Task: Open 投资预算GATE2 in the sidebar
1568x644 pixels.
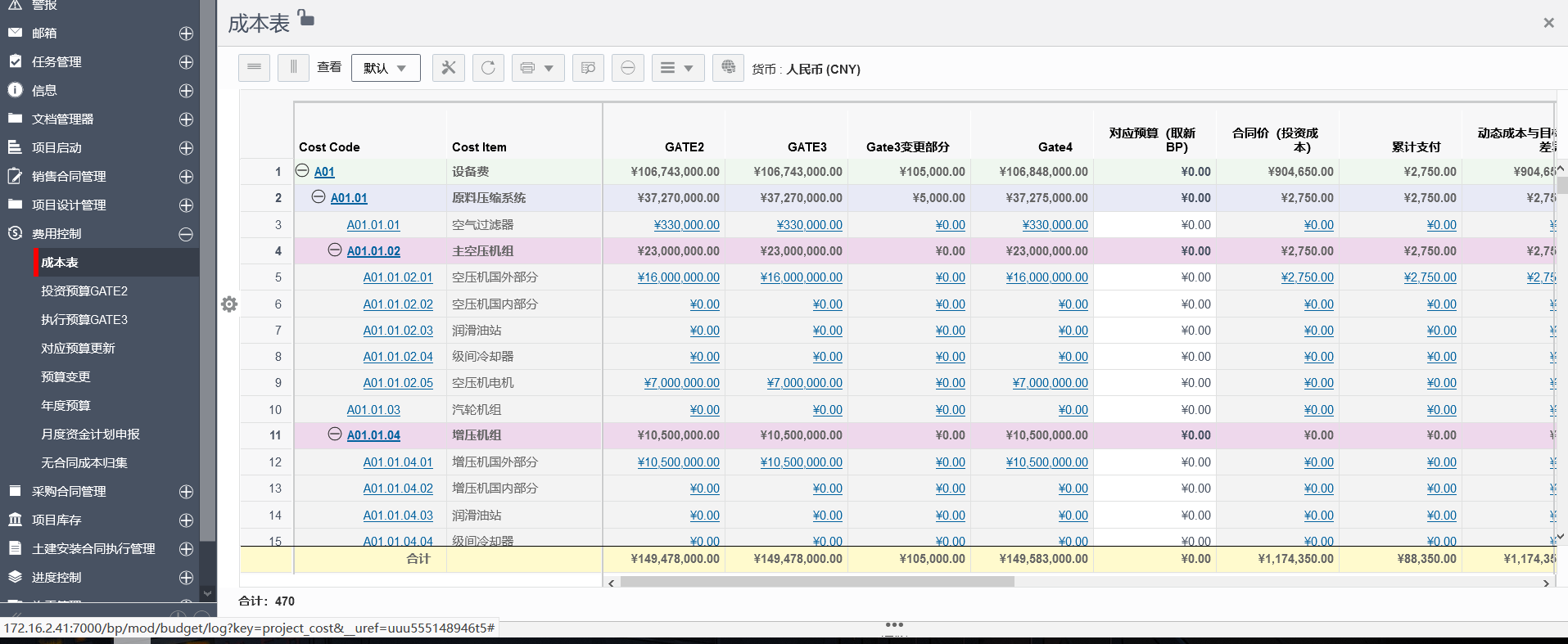Action: click(x=84, y=291)
